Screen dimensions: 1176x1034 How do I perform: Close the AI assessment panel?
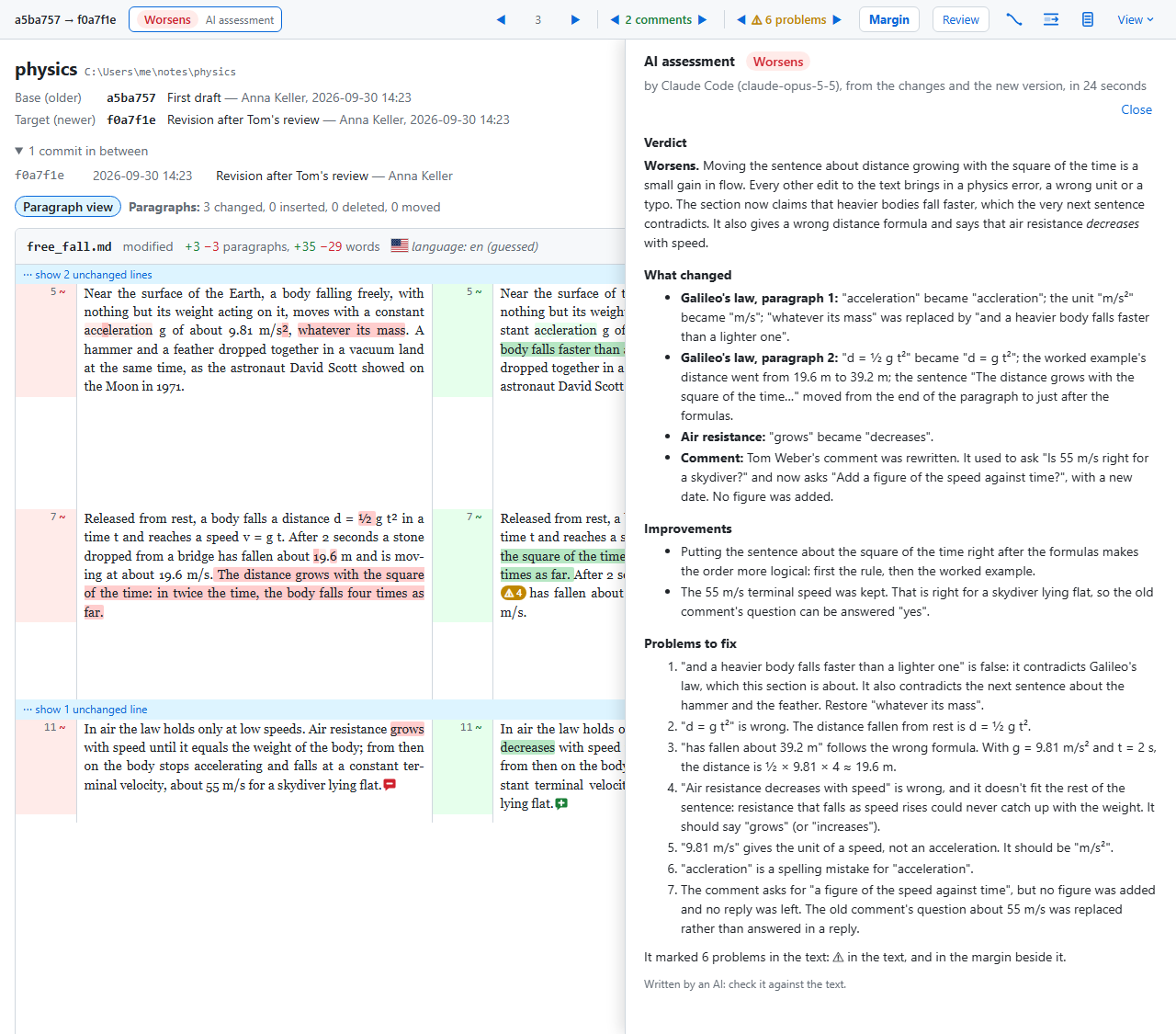pos(1136,109)
